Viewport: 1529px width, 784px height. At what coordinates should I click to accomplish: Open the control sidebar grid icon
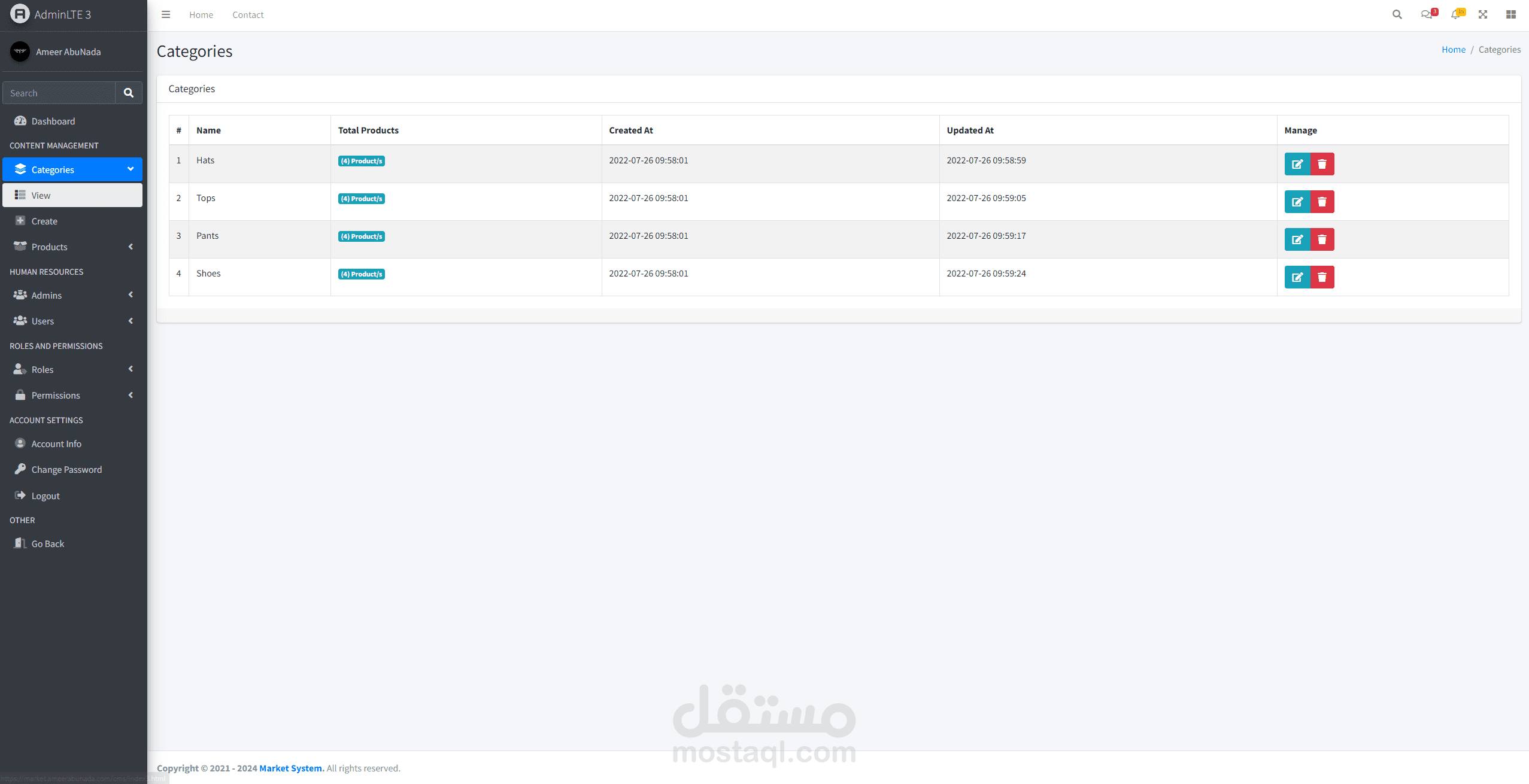pyautogui.click(x=1510, y=14)
